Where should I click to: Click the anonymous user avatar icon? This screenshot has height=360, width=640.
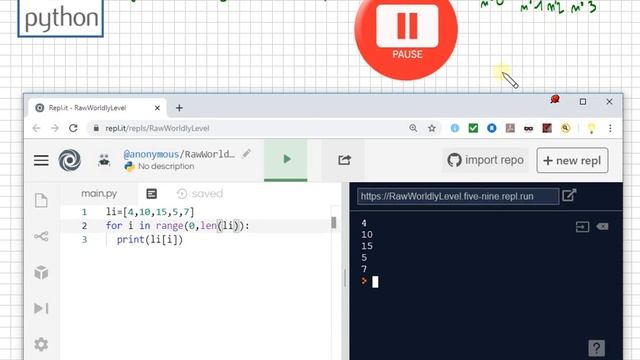tap(104, 160)
